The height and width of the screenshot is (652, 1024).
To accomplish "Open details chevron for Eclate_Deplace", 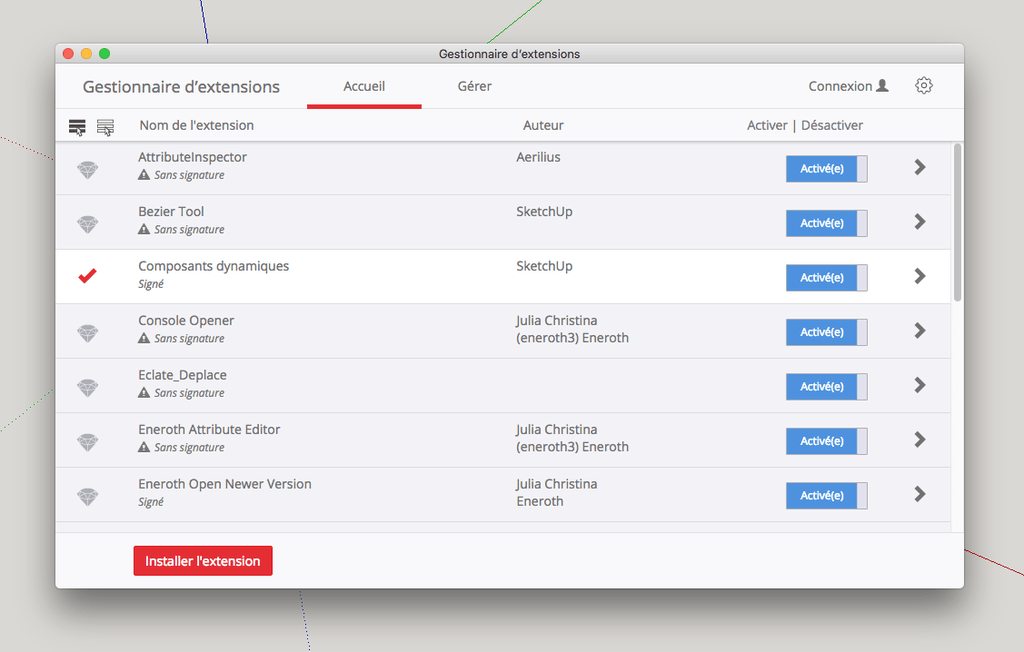I will coord(920,385).
